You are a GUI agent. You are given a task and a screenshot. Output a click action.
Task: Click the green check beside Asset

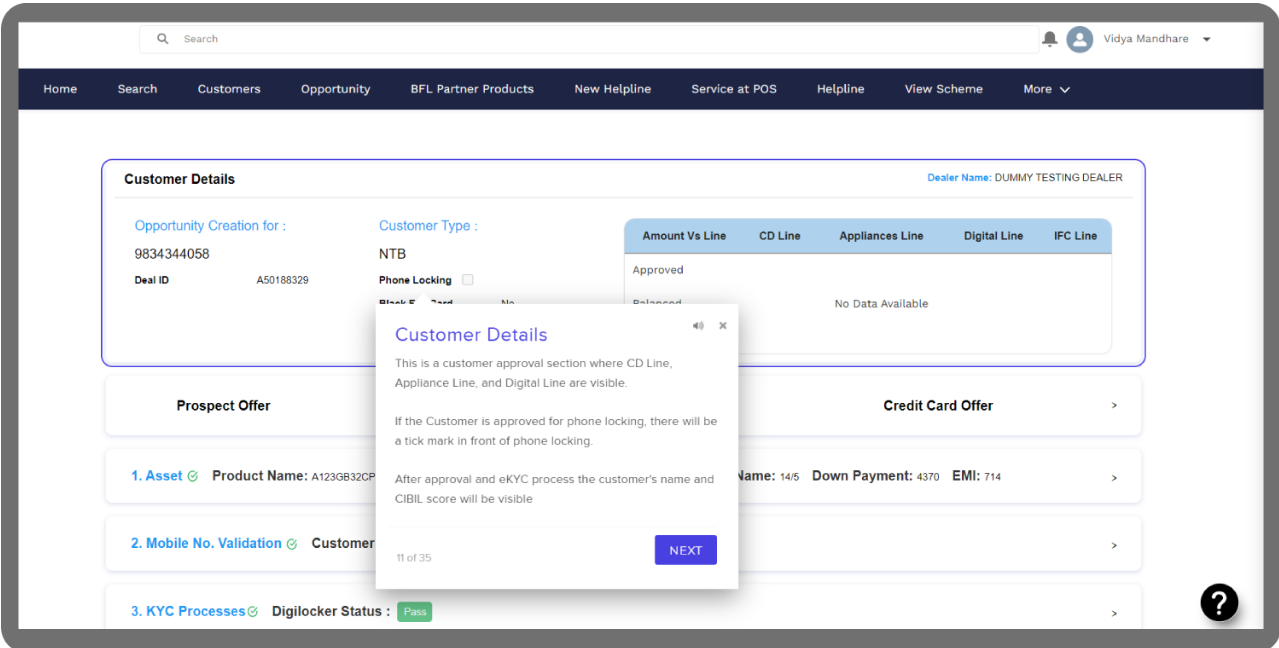(x=192, y=477)
